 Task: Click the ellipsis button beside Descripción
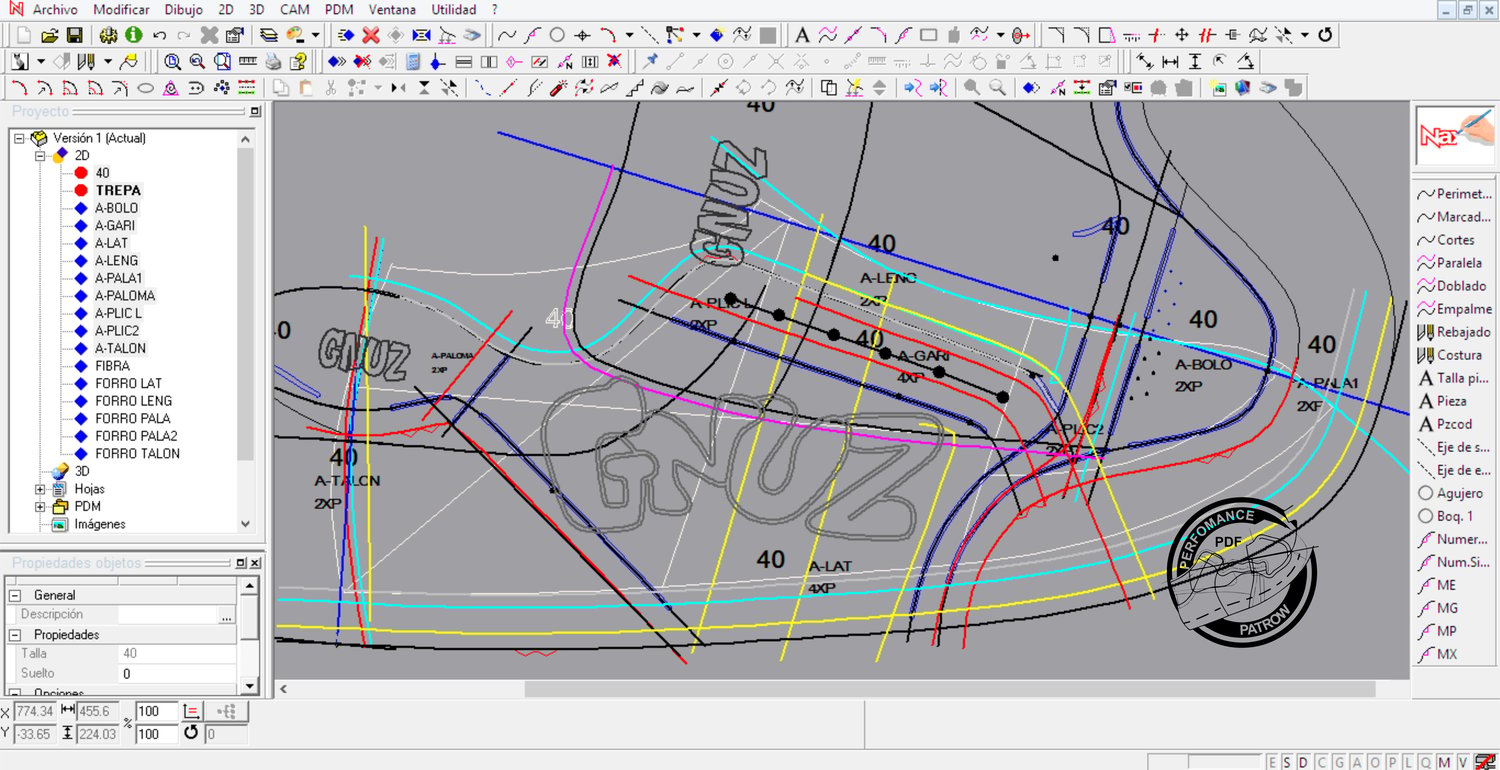tap(227, 615)
